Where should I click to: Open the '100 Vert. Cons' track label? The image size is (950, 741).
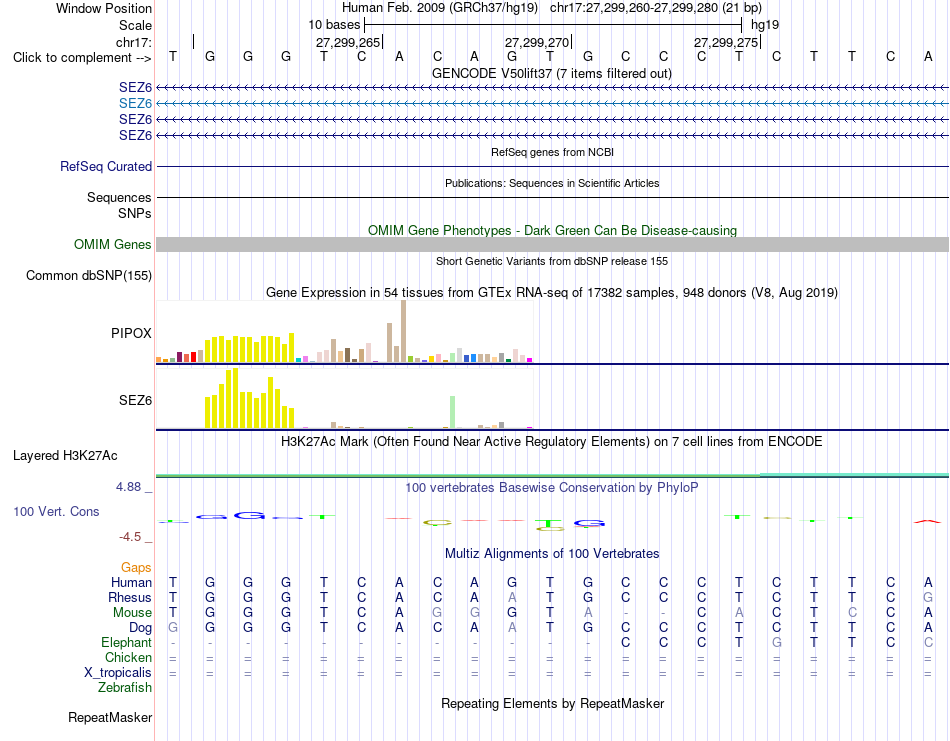[56, 511]
